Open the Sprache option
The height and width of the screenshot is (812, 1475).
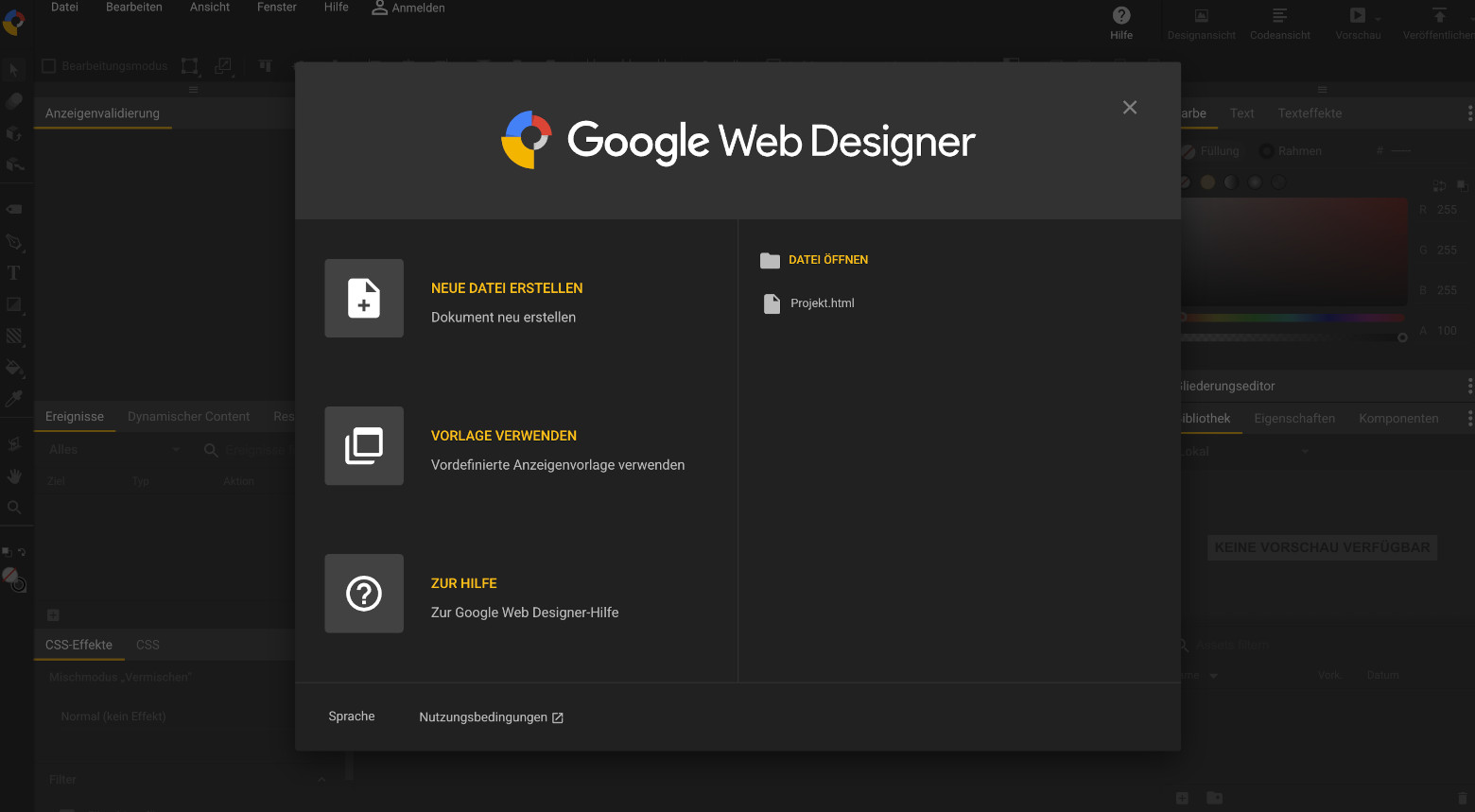pyautogui.click(x=352, y=717)
